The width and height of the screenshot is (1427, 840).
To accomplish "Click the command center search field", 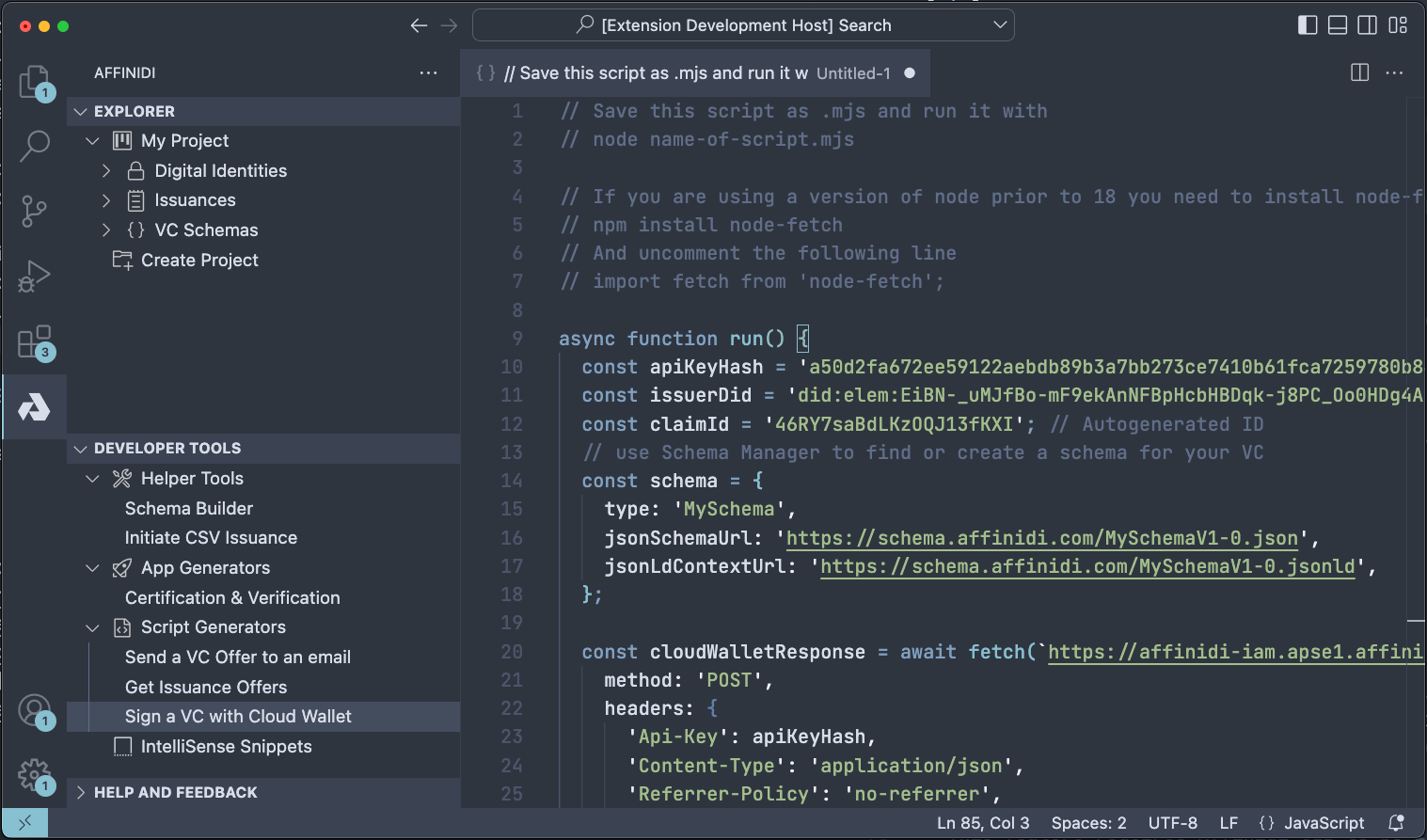I will (743, 25).
